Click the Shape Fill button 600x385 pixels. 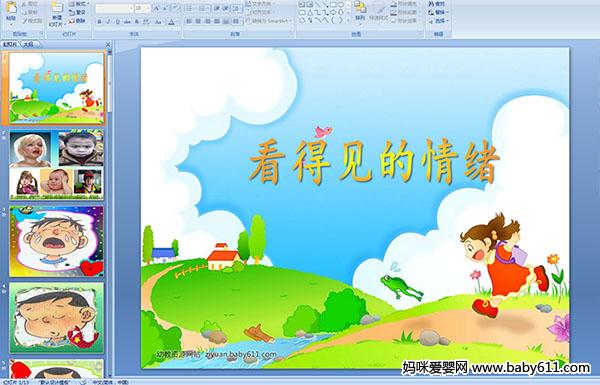point(404,4)
